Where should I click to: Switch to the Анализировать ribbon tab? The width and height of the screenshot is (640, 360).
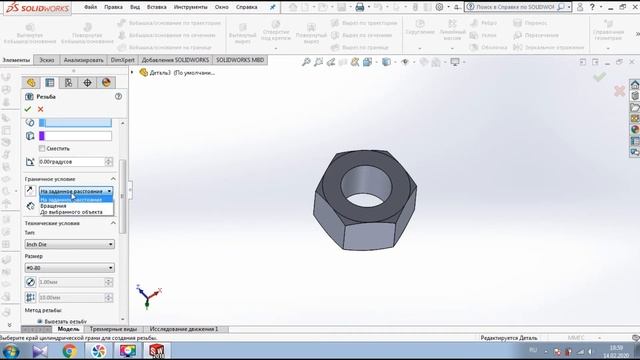[83, 60]
